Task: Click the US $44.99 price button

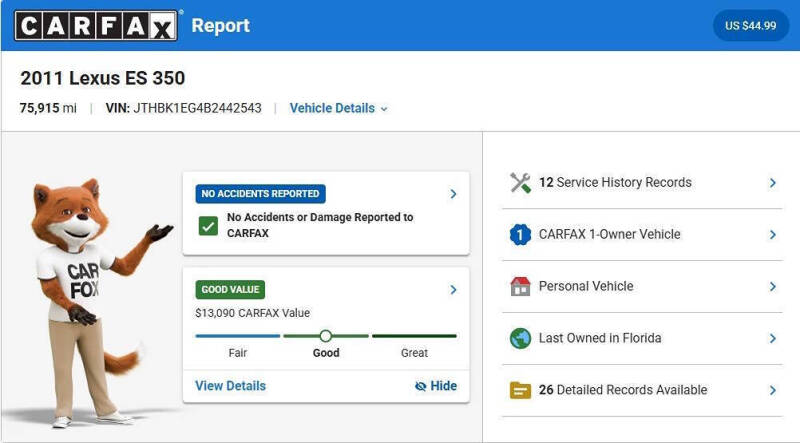Action: [751, 26]
